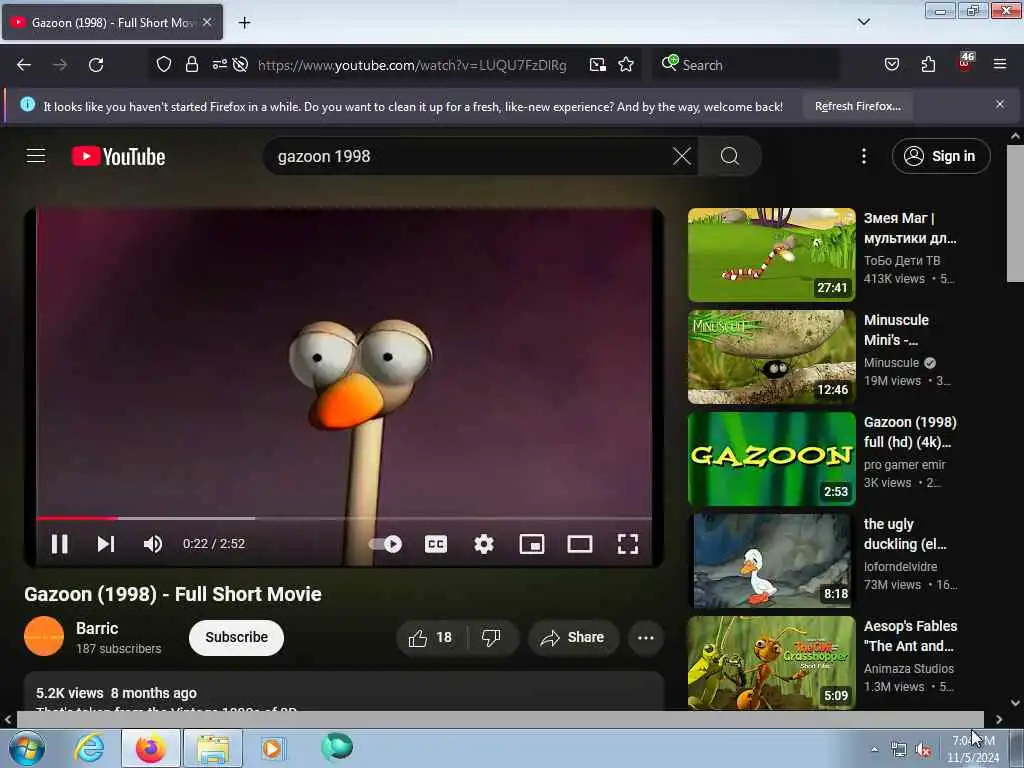
Task: Click the YouTube URL address field
Action: tap(412, 65)
